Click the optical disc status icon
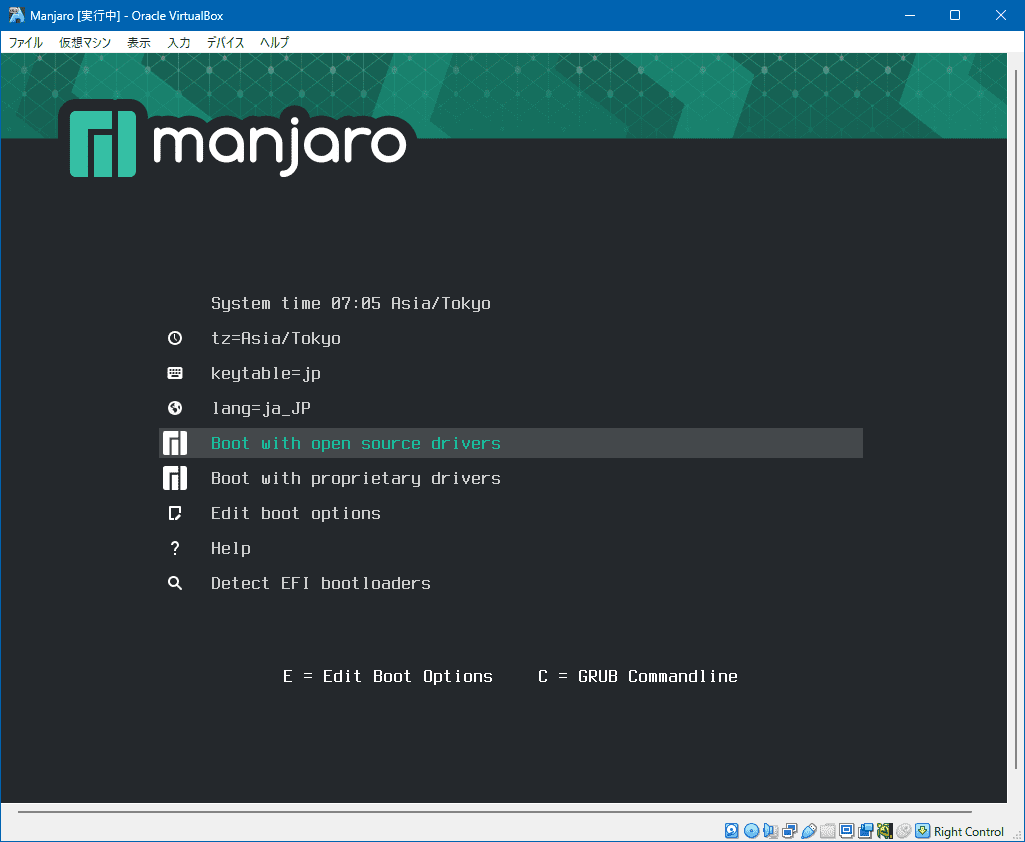1025x842 pixels. point(751,831)
